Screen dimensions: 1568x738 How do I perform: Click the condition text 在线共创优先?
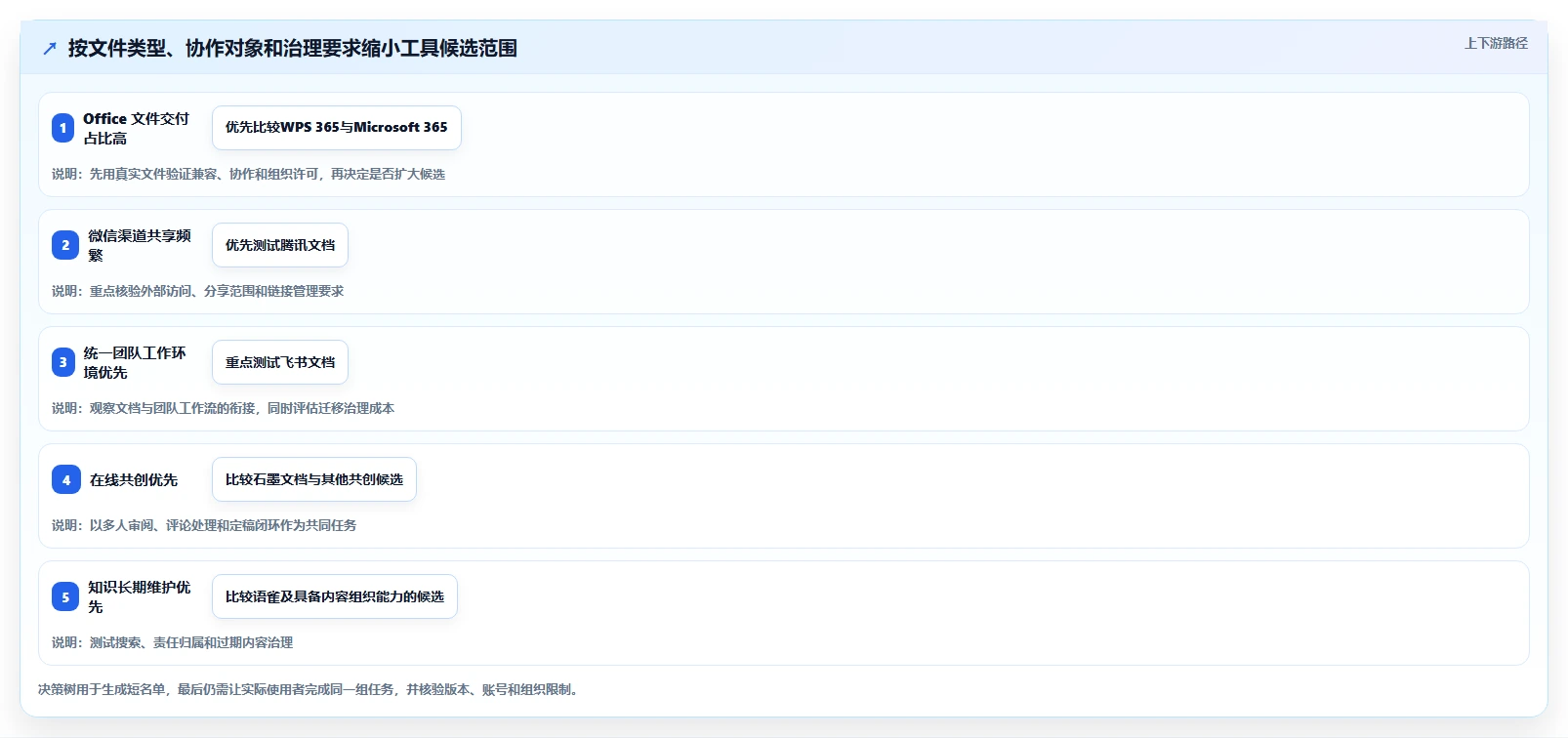tap(134, 479)
